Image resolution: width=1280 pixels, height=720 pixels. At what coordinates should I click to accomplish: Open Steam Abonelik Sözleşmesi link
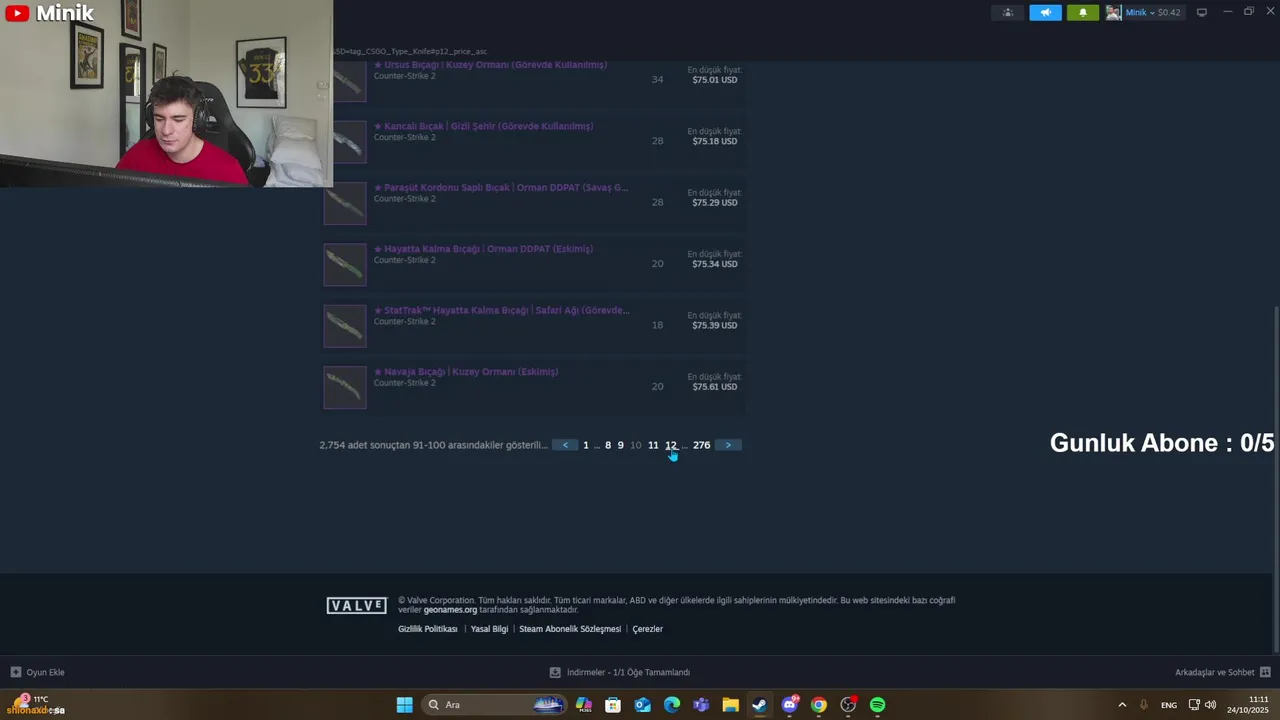point(570,629)
